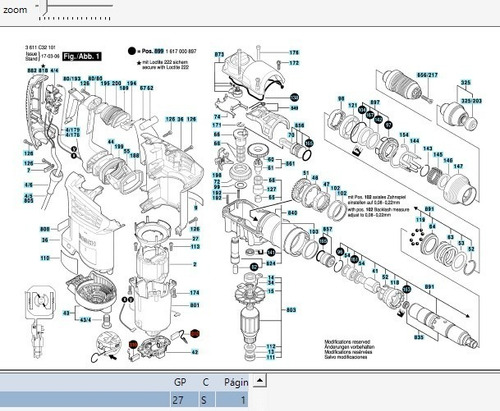Viewport: 500px width, 411px height.
Task: Click part number 103 label
Action: 314,231
